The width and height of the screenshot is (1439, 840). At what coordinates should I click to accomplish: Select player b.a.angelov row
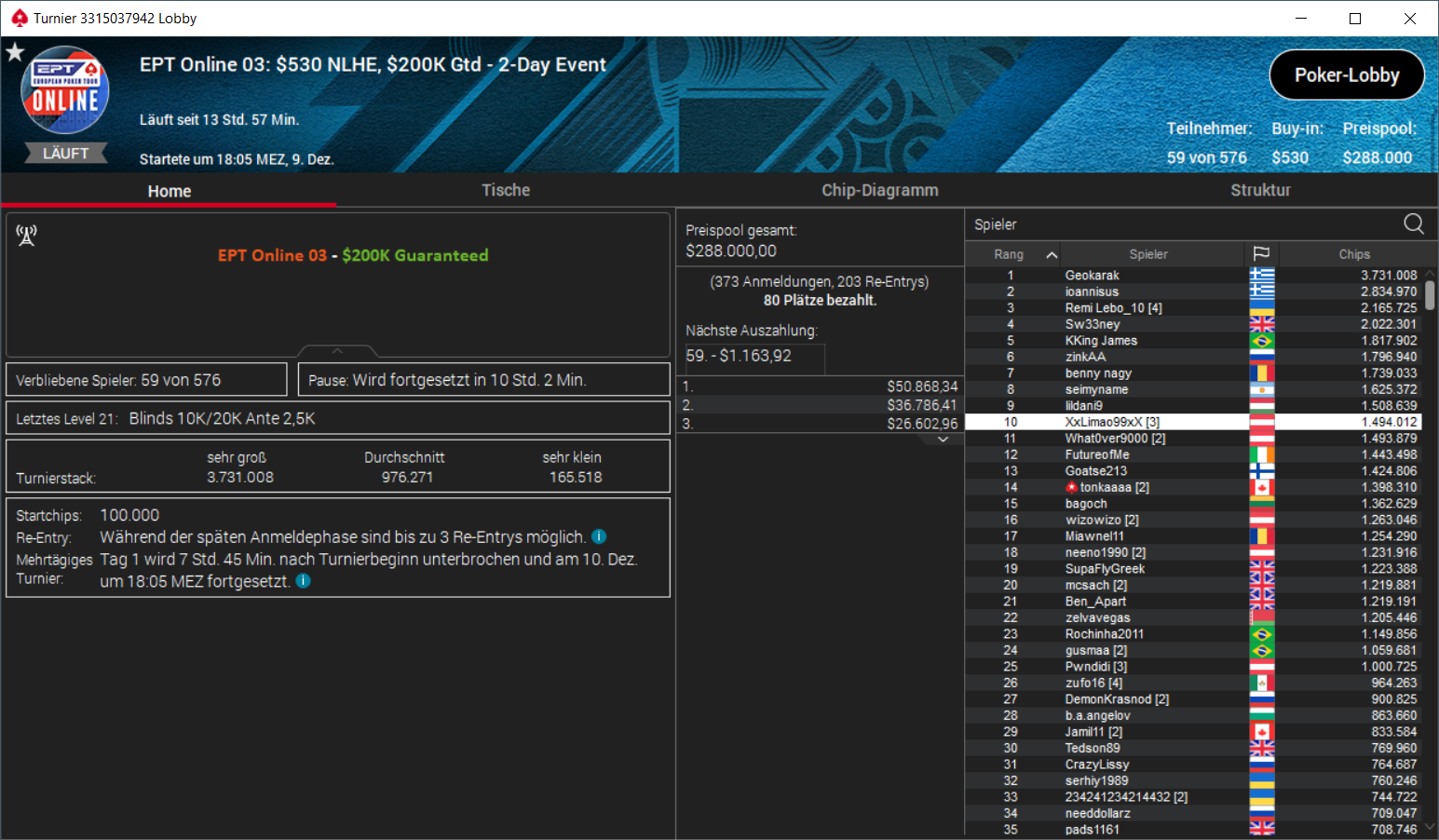[x=1194, y=715]
